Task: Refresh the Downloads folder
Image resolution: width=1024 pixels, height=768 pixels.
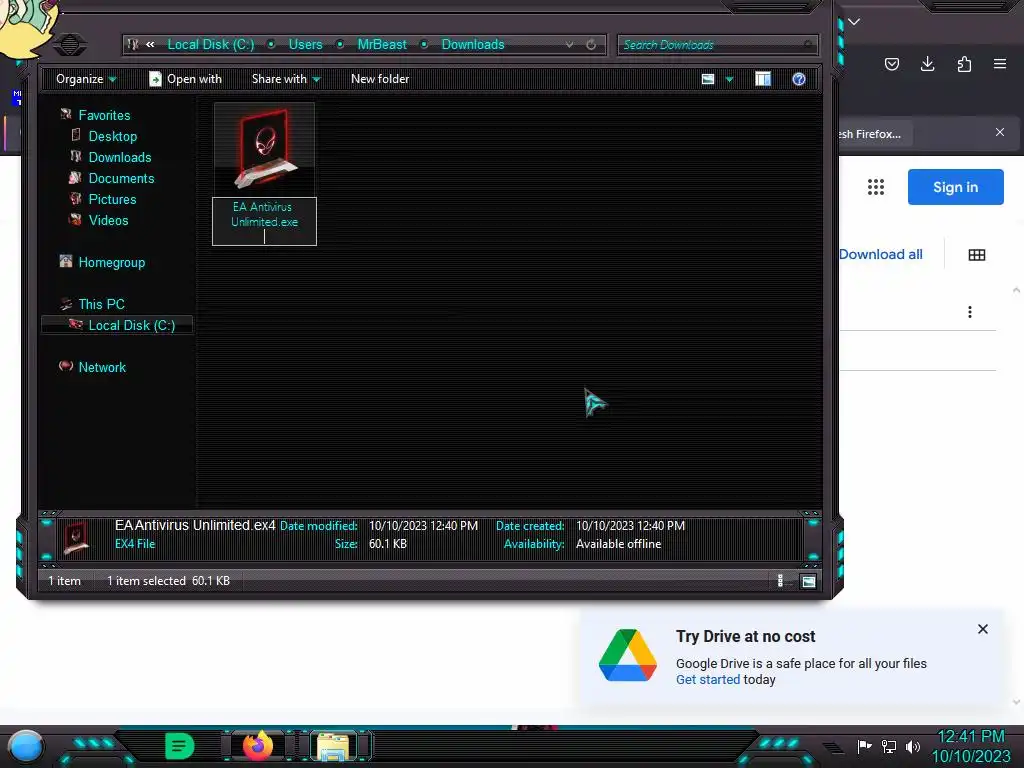Action: (591, 44)
